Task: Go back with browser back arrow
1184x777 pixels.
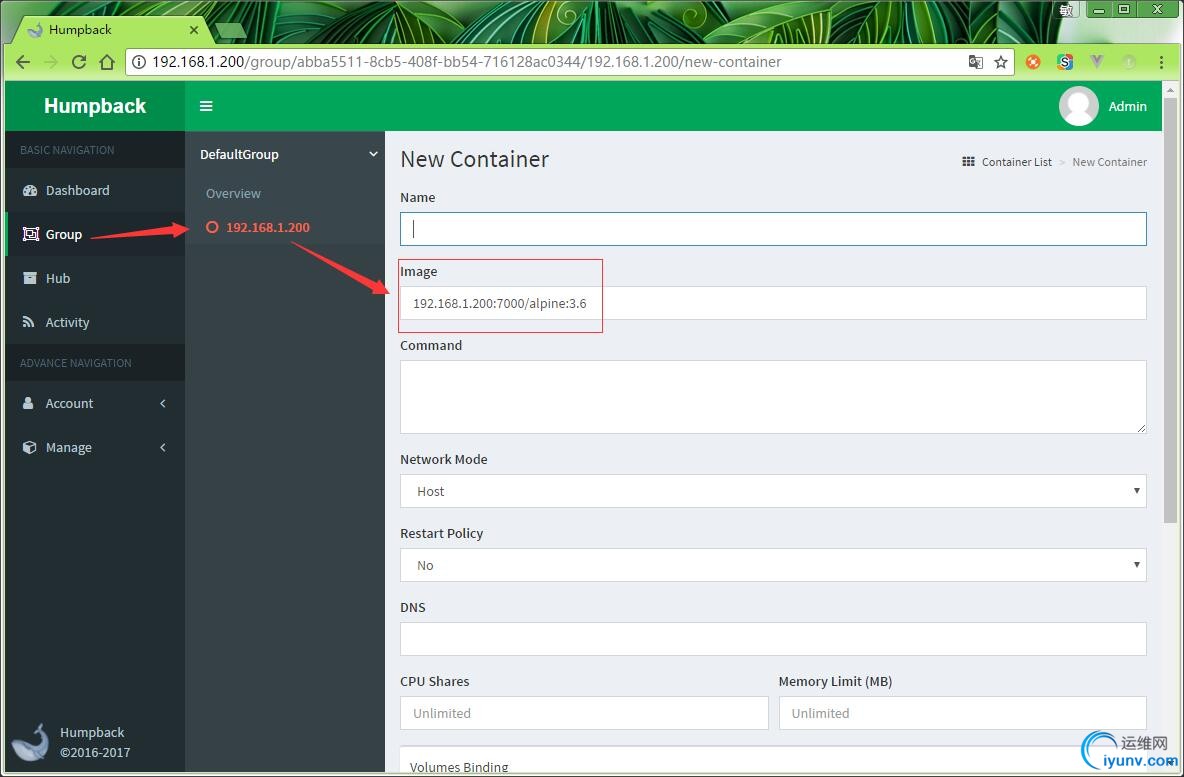Action: tap(23, 62)
